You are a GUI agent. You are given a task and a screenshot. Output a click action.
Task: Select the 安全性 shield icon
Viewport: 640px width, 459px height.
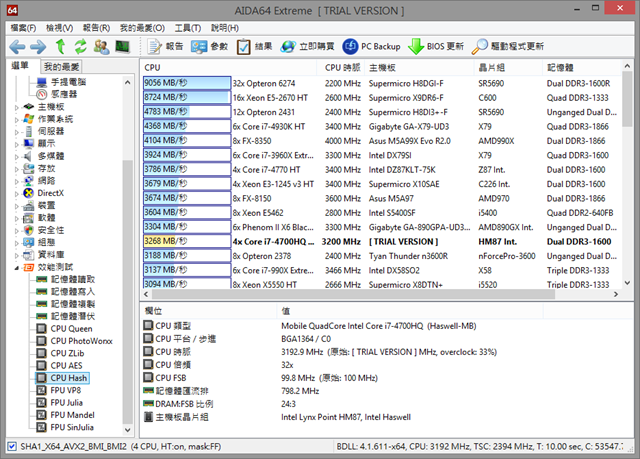tap(29, 230)
